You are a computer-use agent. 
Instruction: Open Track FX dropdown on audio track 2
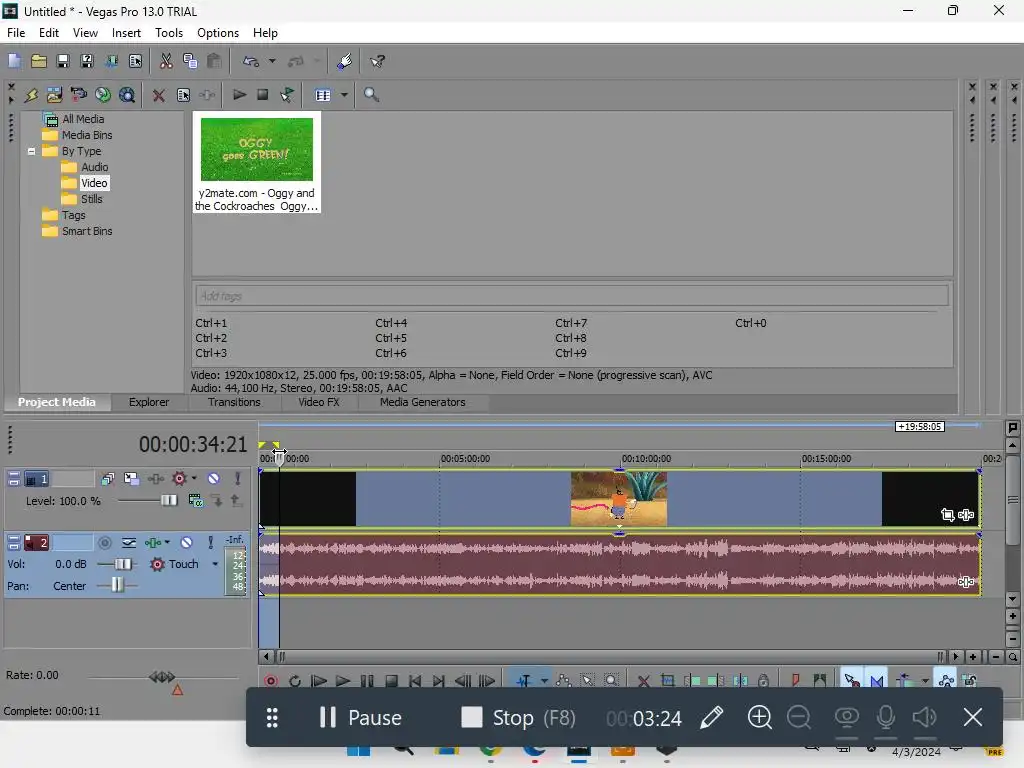tap(167, 542)
